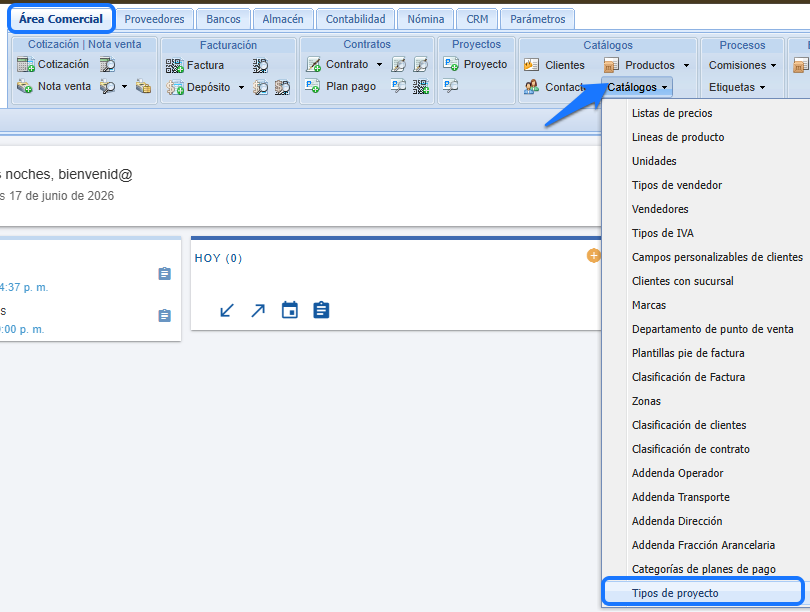Screen dimensions: 810x612
Task: Create a new Contrato
Action: coord(337,65)
